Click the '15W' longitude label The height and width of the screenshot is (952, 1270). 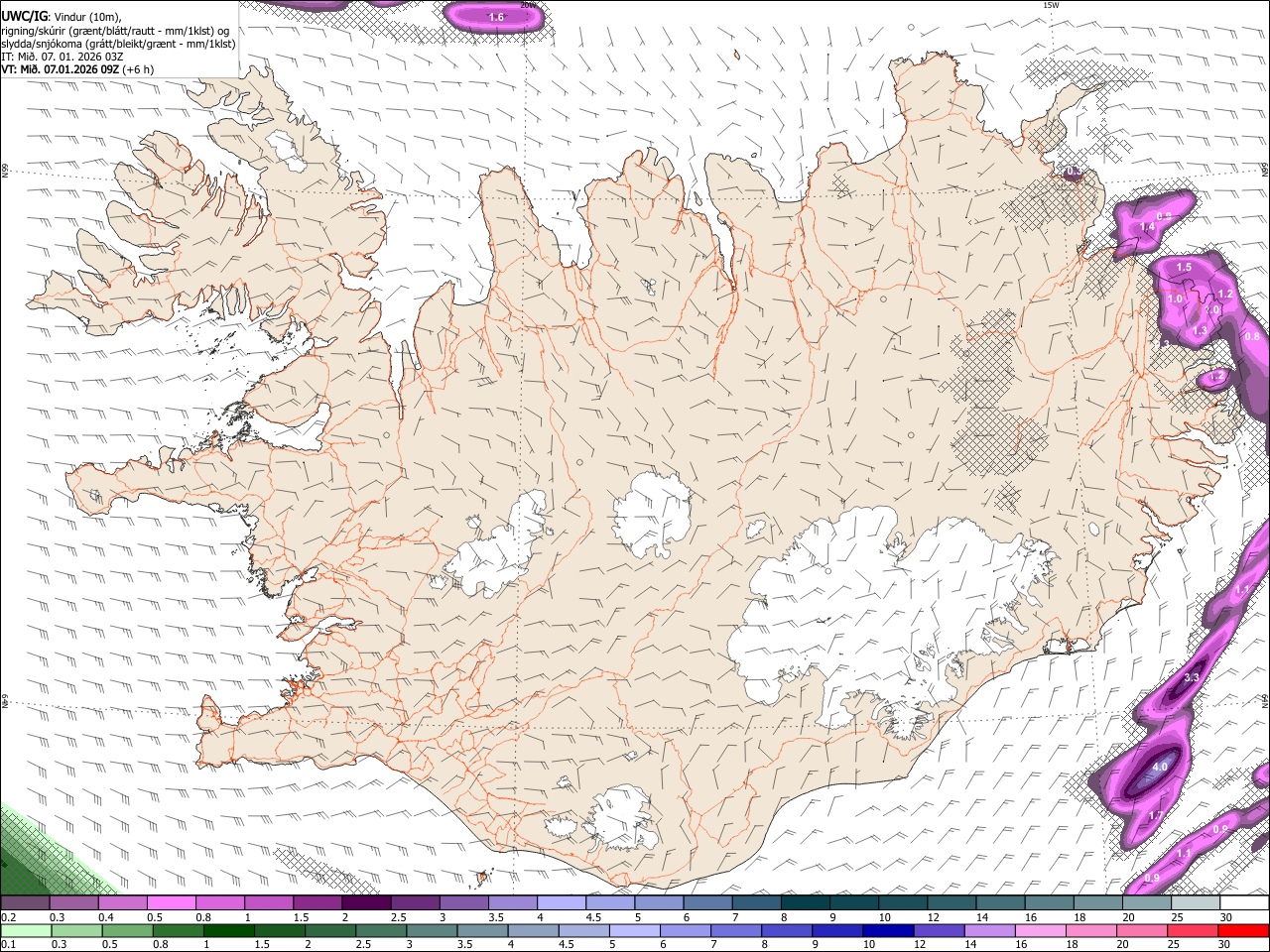coord(1052,5)
